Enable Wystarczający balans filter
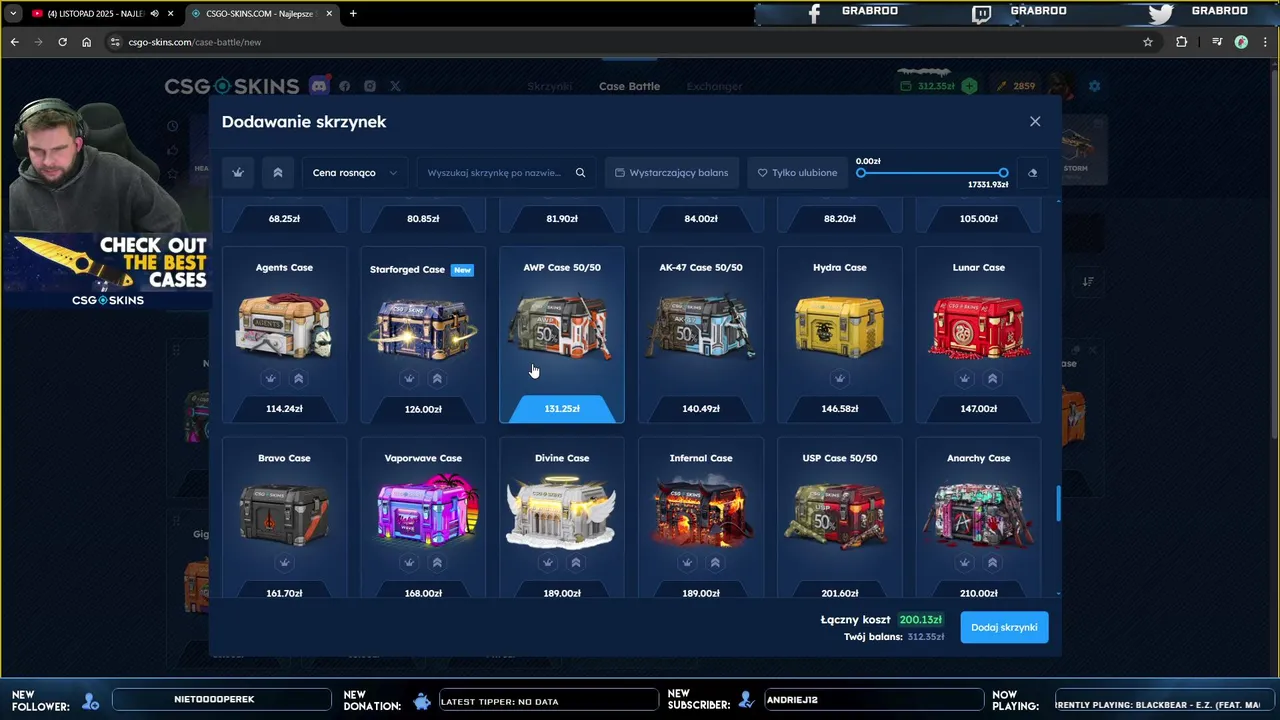This screenshot has height=720, width=1280. coord(672,173)
